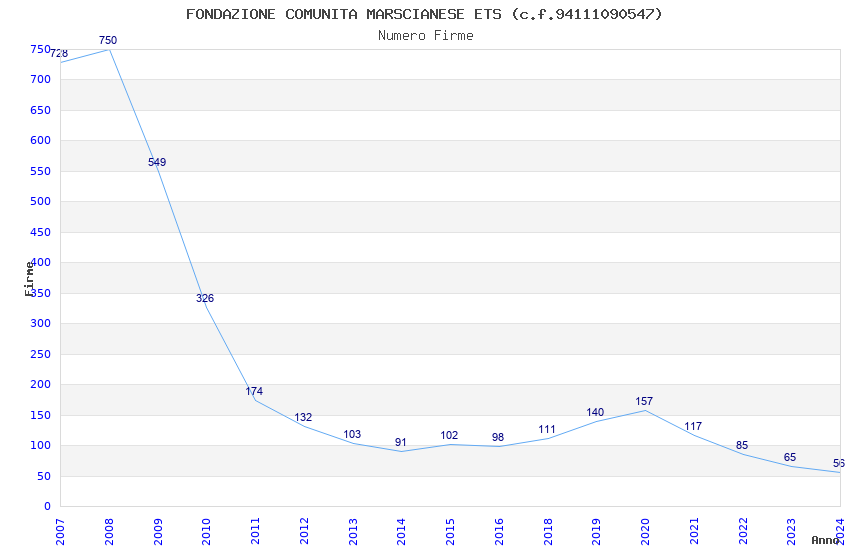Click the data label 549
850x550 pixels.
(157, 162)
